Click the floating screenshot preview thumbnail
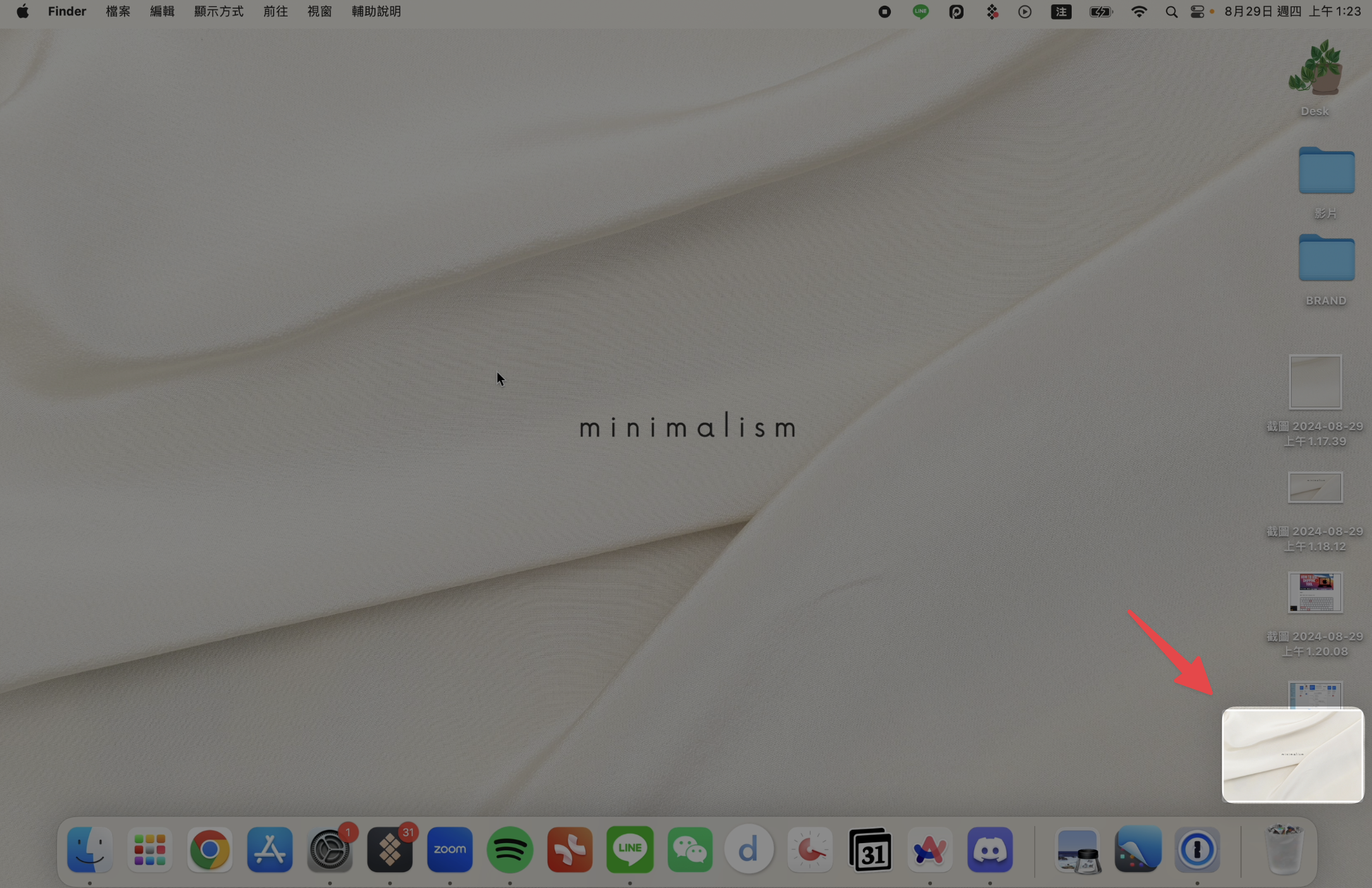 pyautogui.click(x=1292, y=755)
